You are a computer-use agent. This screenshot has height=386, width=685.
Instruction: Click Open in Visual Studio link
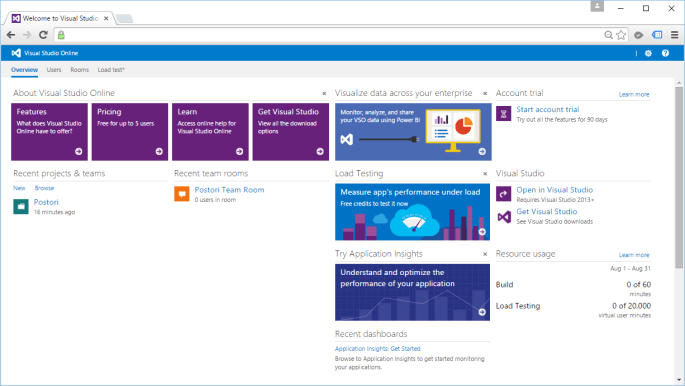pos(555,190)
